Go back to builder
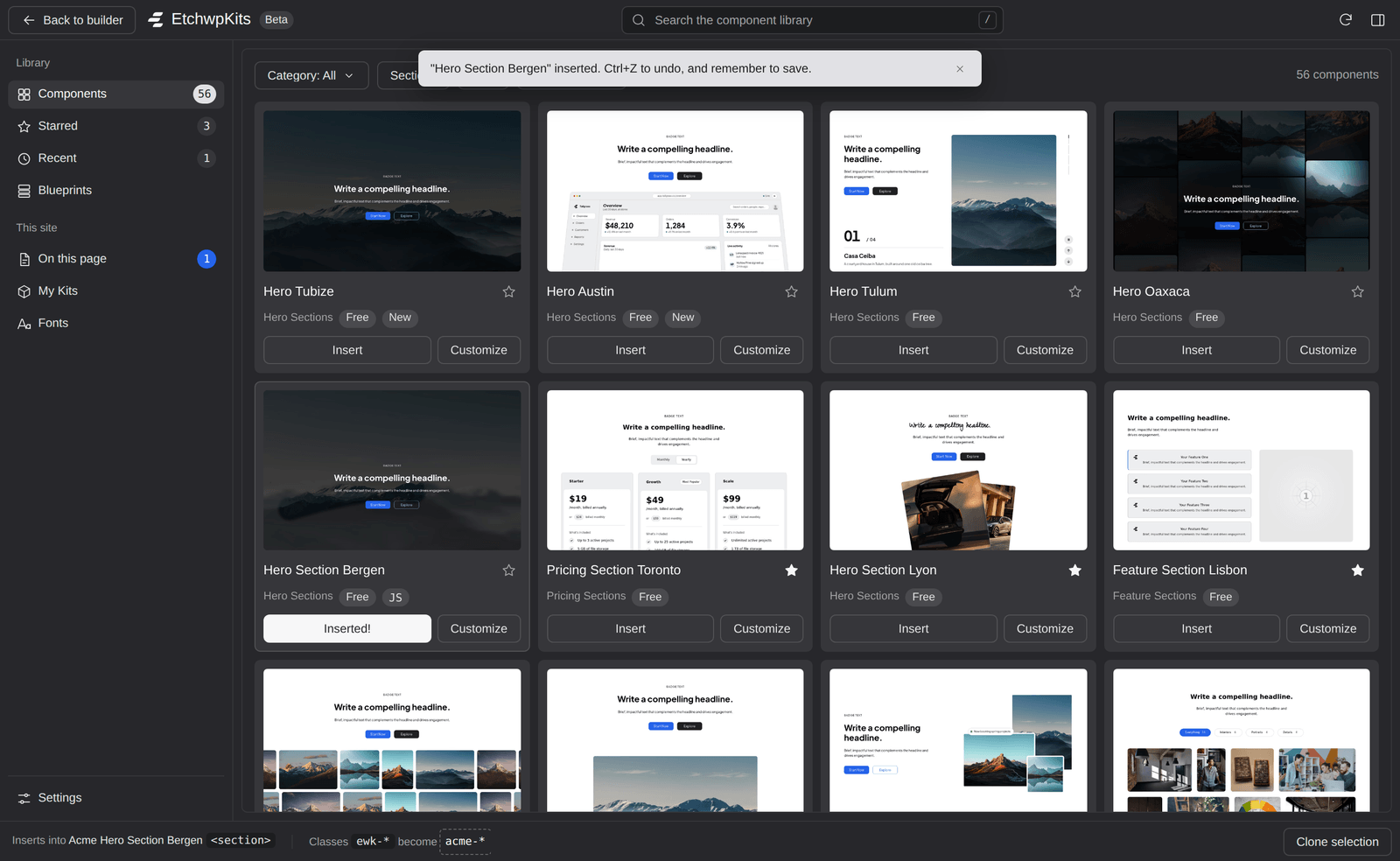 72,20
